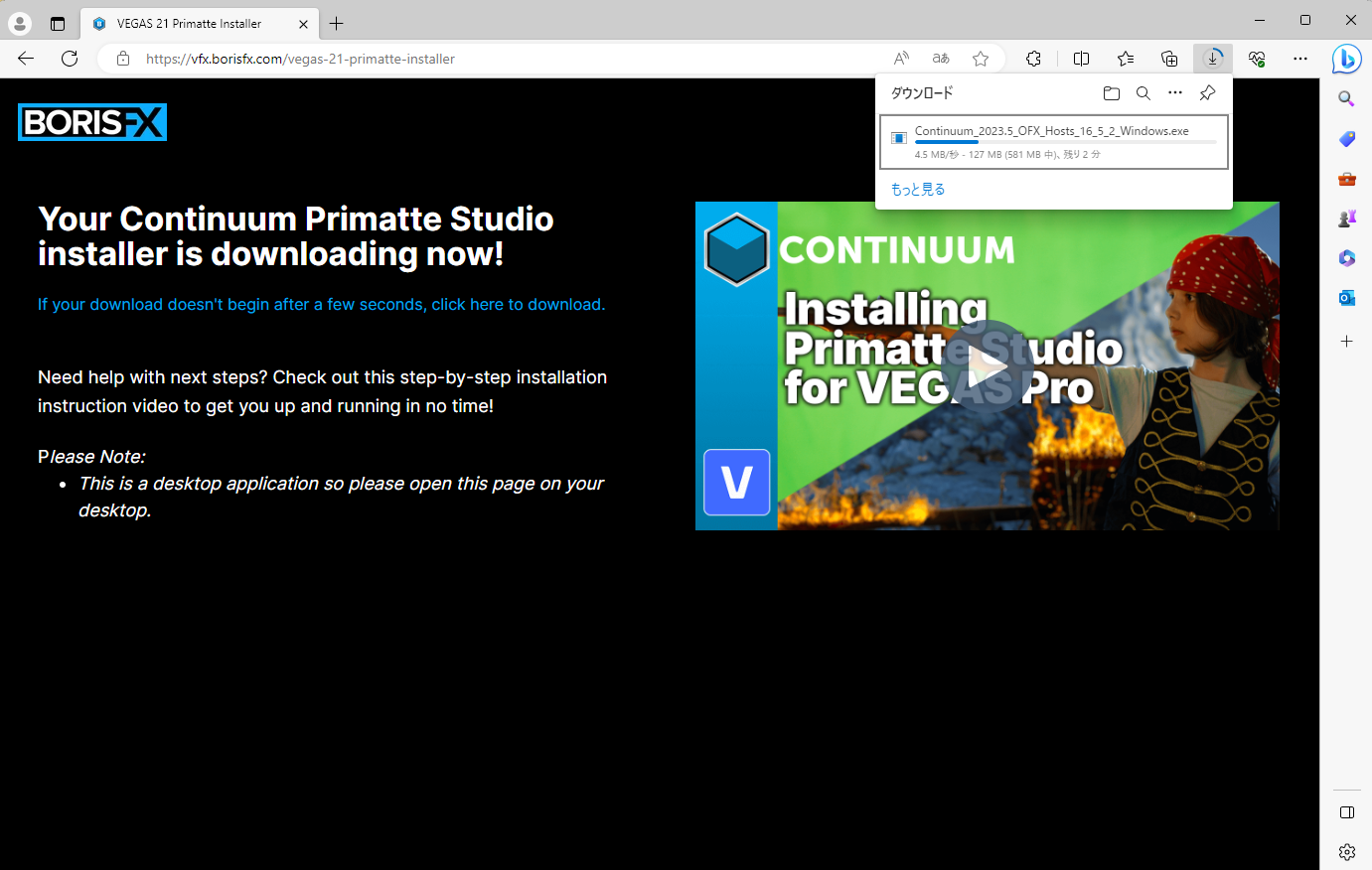Click the Continuum hexagon logo on the video
Image resolution: width=1372 pixels, height=870 pixels.
point(736,249)
